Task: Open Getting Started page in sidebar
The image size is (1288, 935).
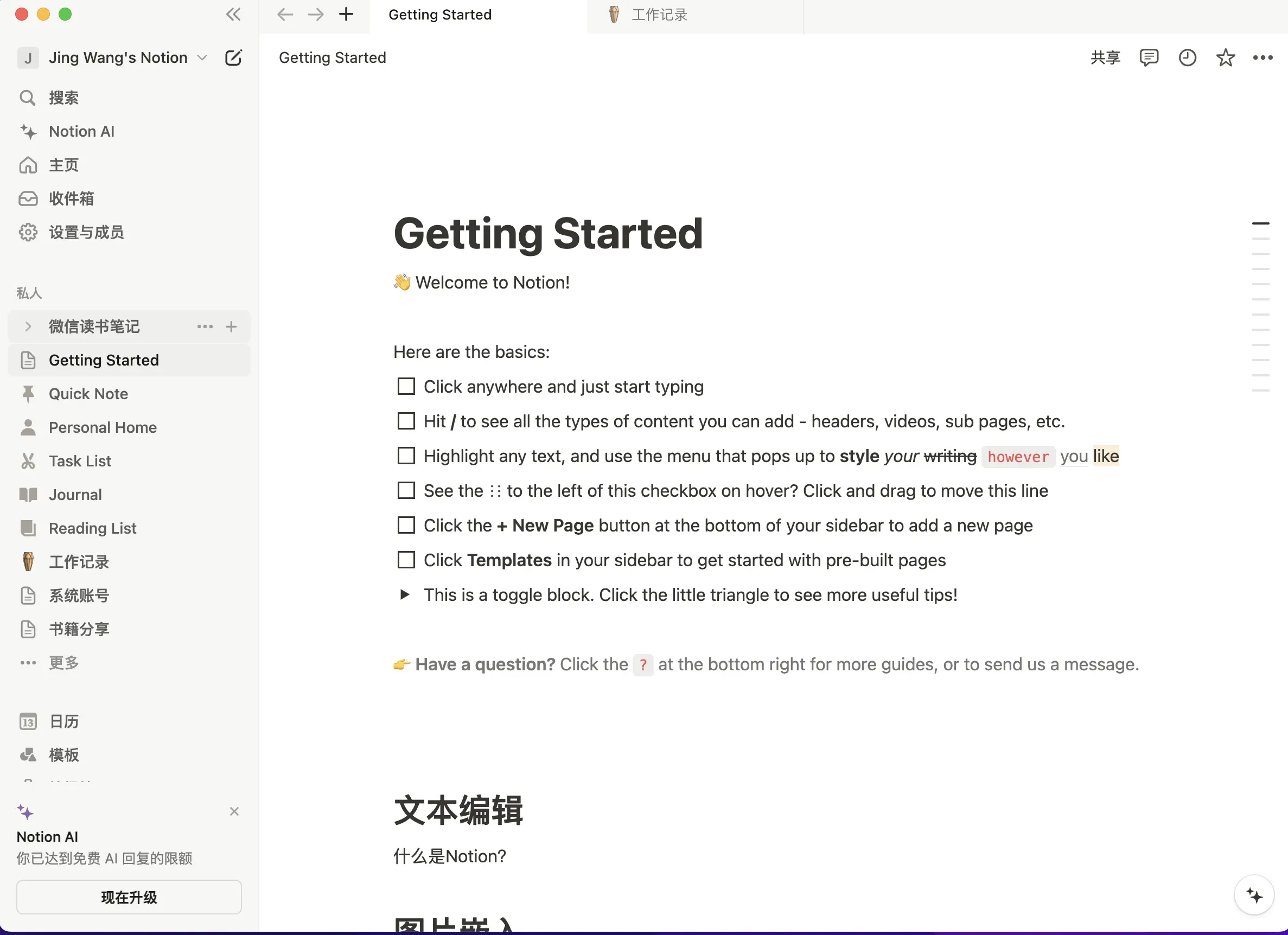Action: (129, 361)
